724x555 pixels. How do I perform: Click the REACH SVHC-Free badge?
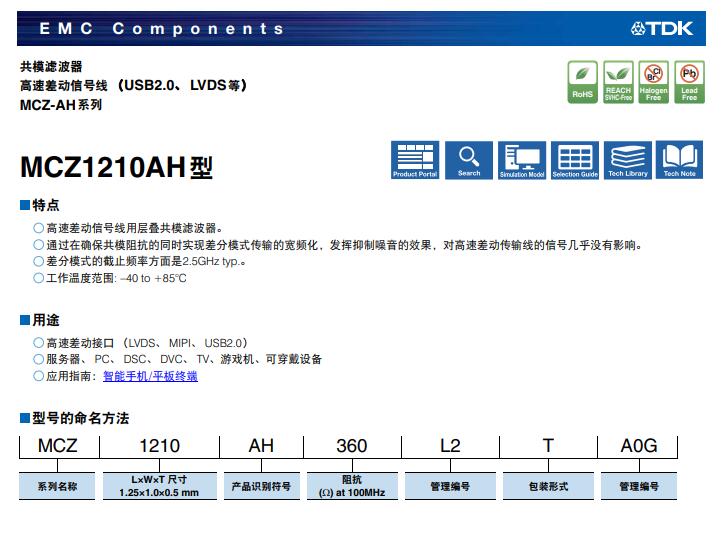618,82
